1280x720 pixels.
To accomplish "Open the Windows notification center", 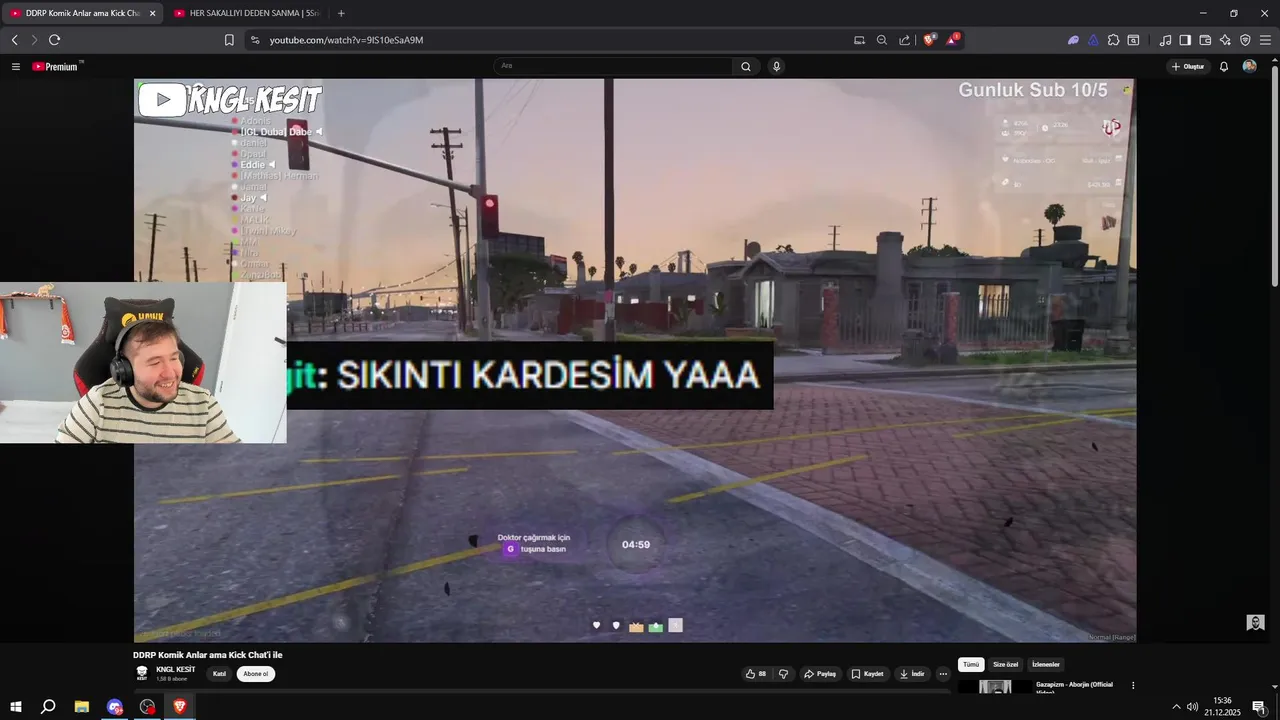I will tap(1259, 707).
